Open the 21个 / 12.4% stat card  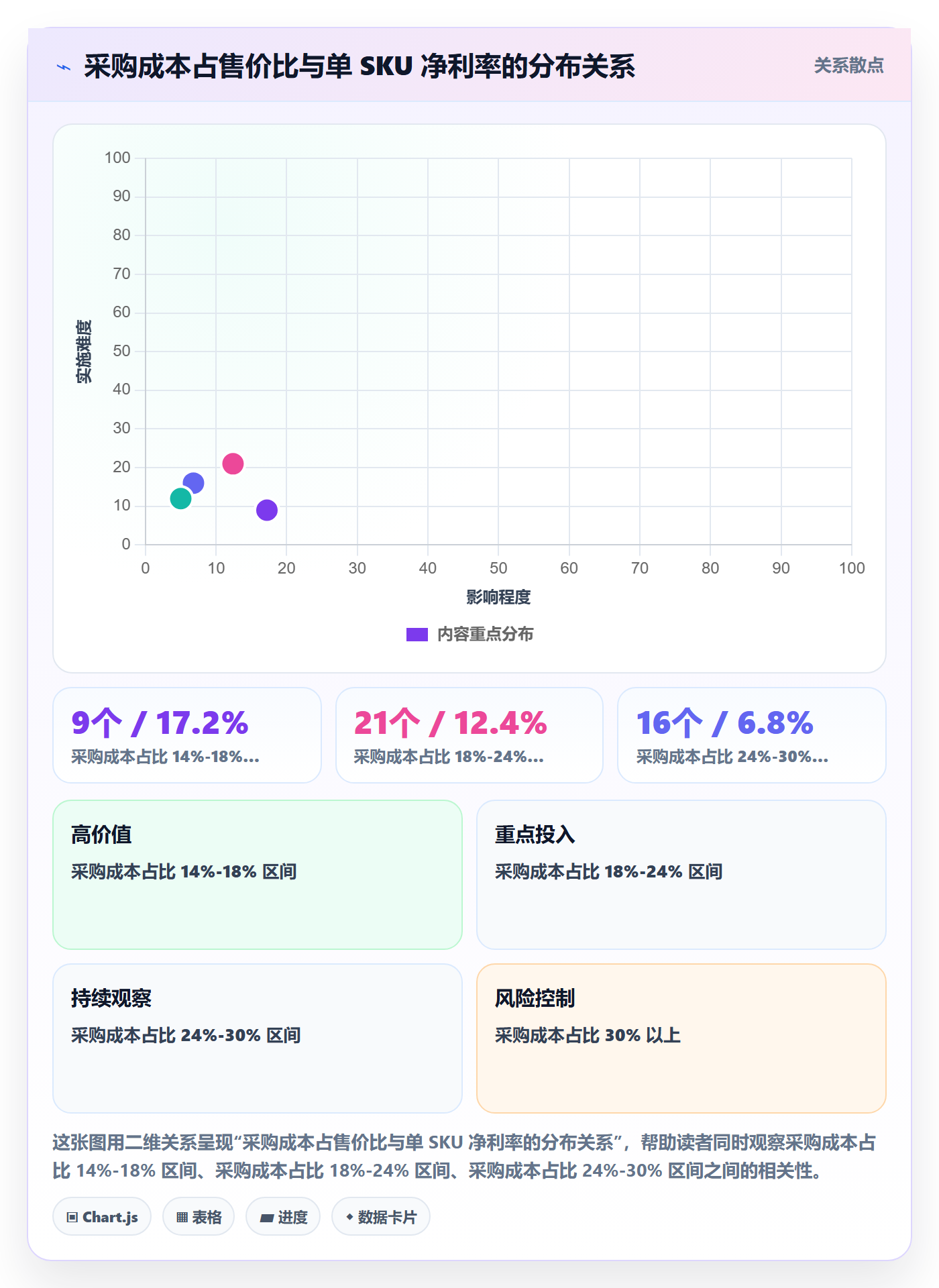tap(469, 735)
